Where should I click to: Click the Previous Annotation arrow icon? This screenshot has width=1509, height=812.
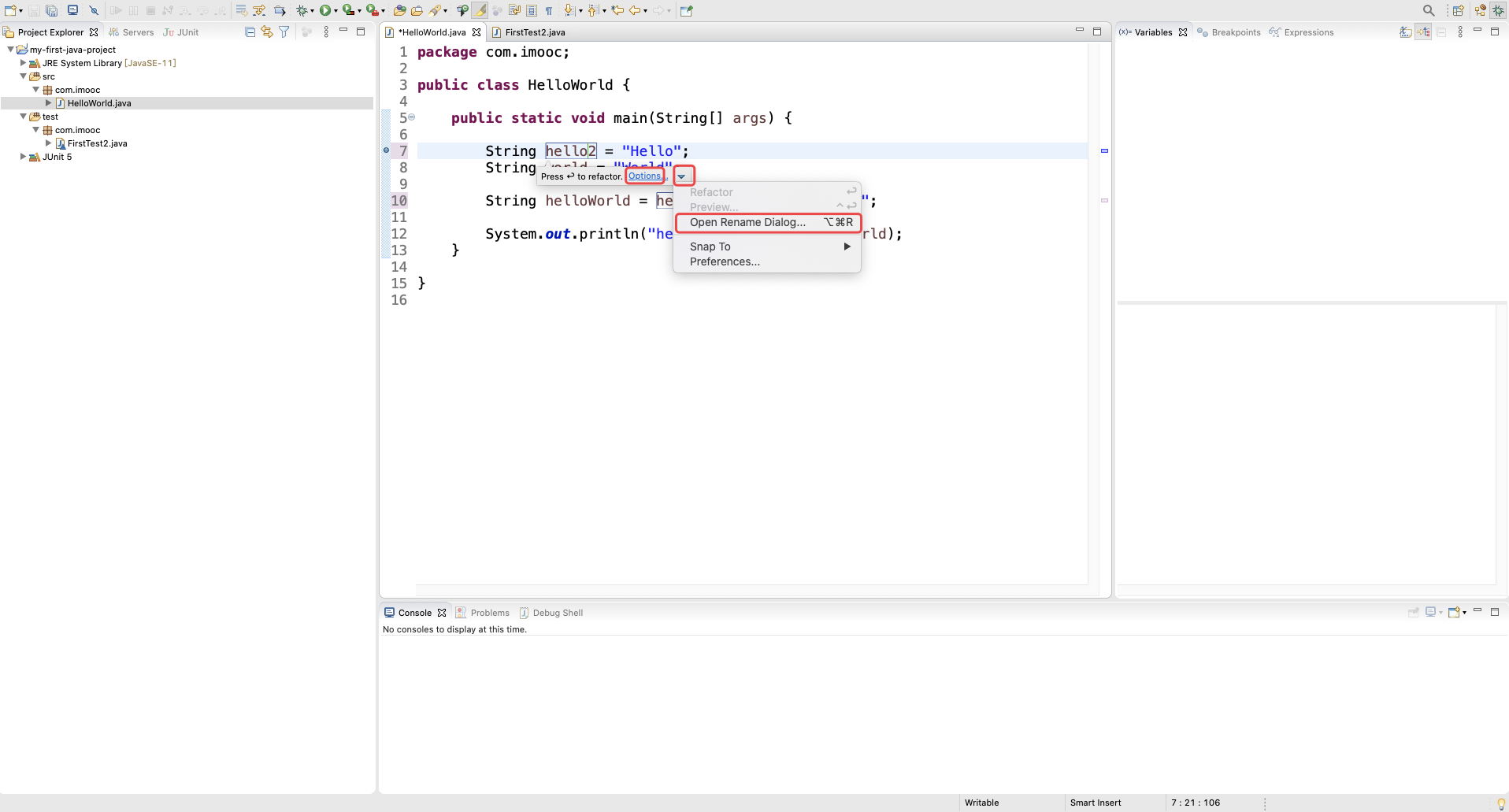click(x=593, y=10)
